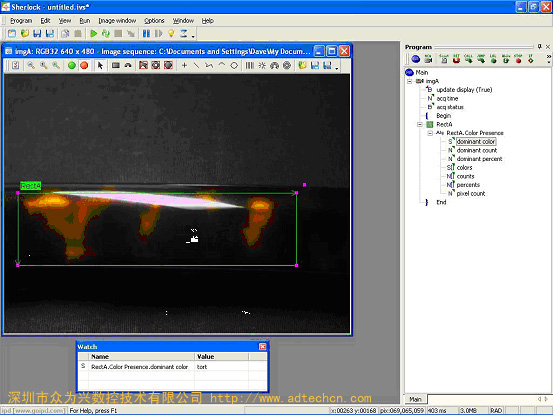Screen dimensions: 554x416
Task: Select the pointer arrow tool in image toolbar
Action: [x=100, y=65]
